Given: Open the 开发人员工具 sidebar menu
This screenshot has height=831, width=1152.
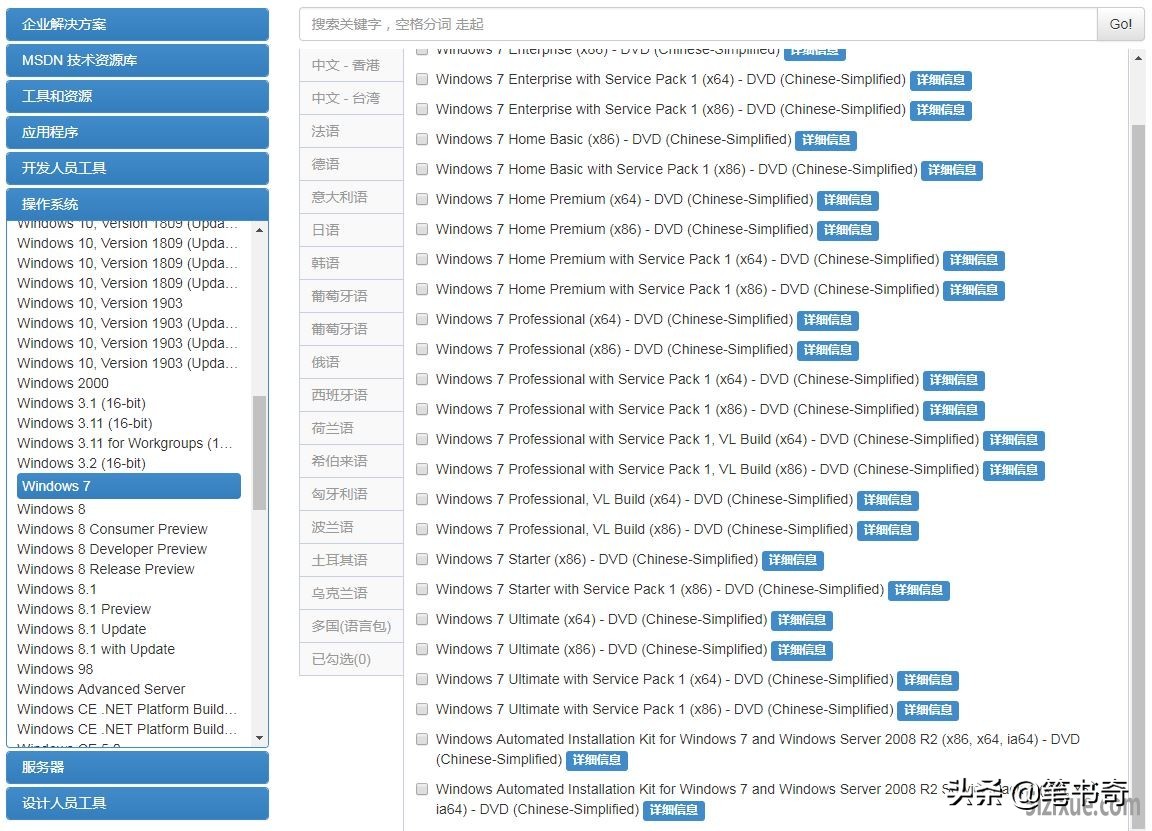Looking at the screenshot, I should pyautogui.click(x=137, y=168).
